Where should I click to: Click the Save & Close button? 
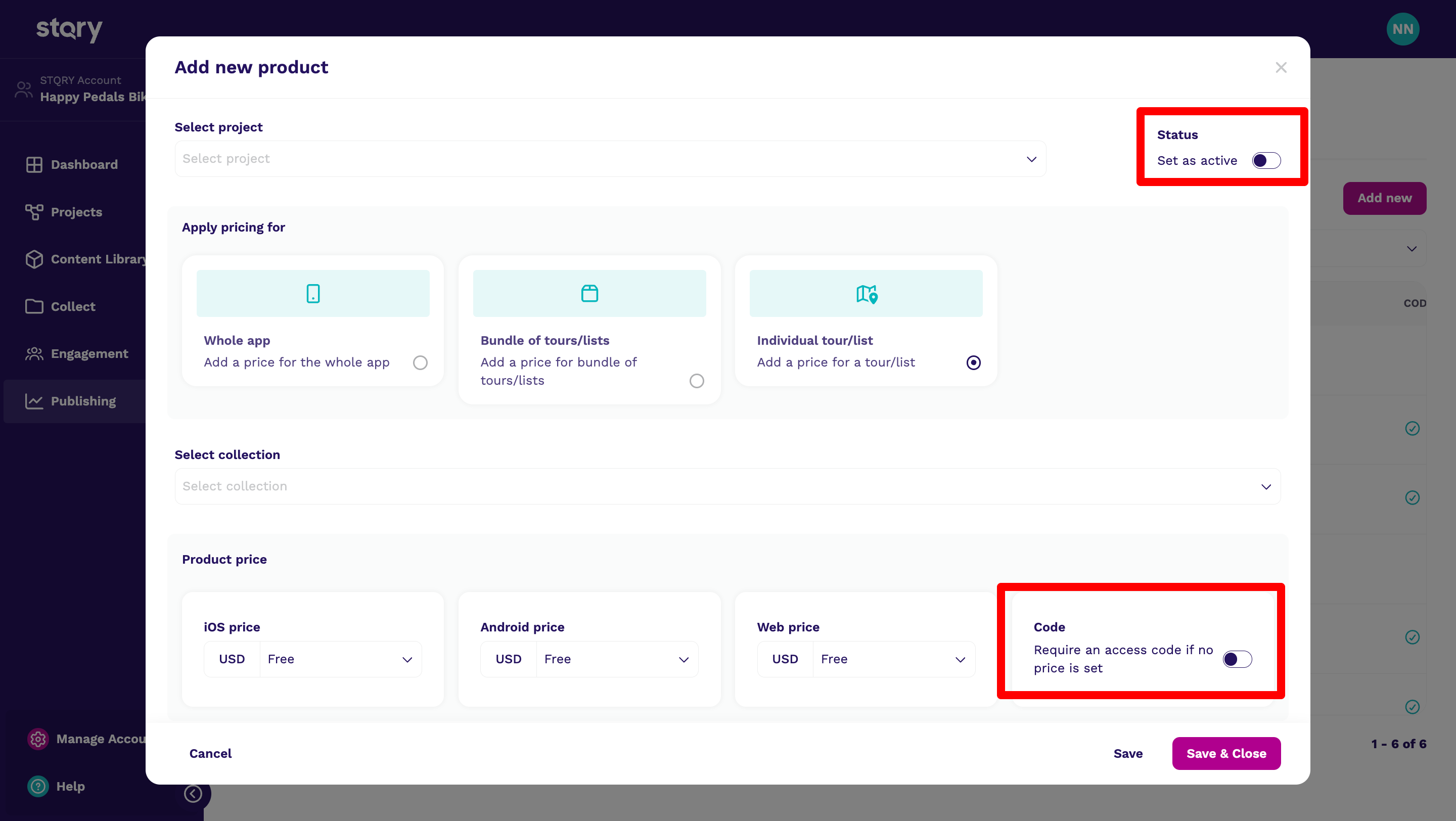click(x=1226, y=753)
